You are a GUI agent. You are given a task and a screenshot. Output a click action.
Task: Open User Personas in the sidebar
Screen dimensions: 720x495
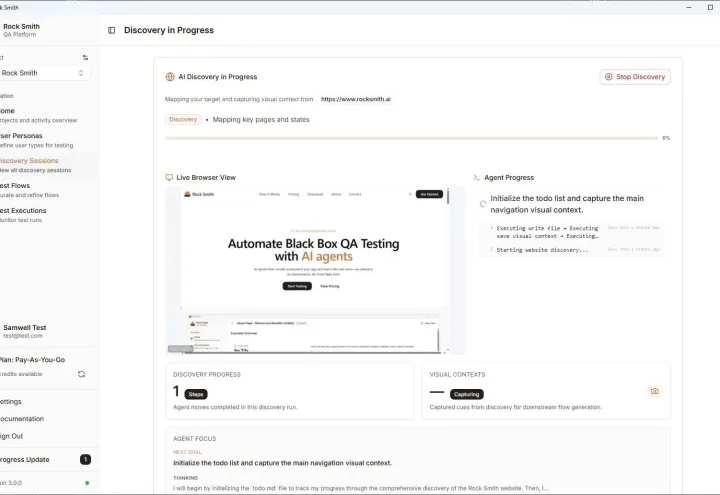pyautogui.click(x=37, y=140)
